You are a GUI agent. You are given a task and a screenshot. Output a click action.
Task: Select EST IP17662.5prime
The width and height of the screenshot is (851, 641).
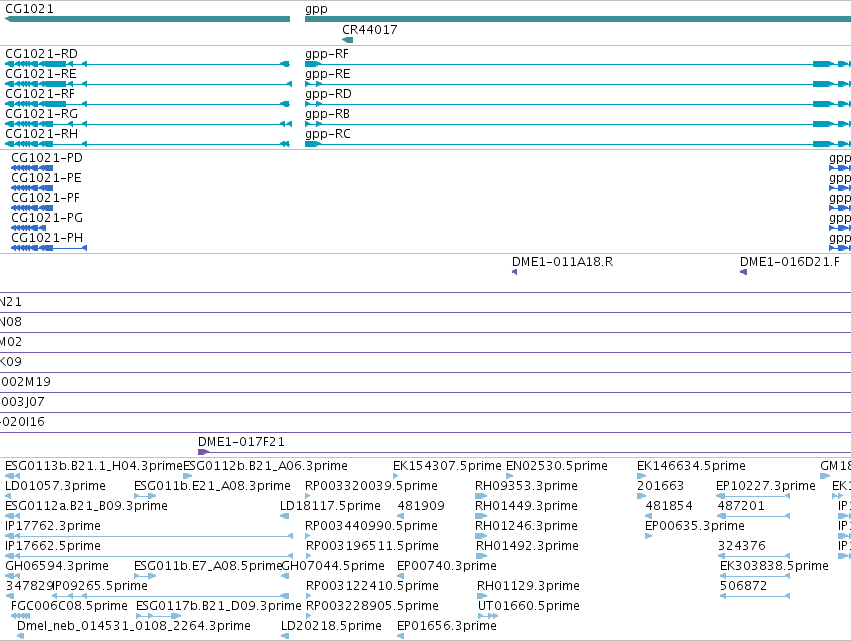tap(53, 547)
